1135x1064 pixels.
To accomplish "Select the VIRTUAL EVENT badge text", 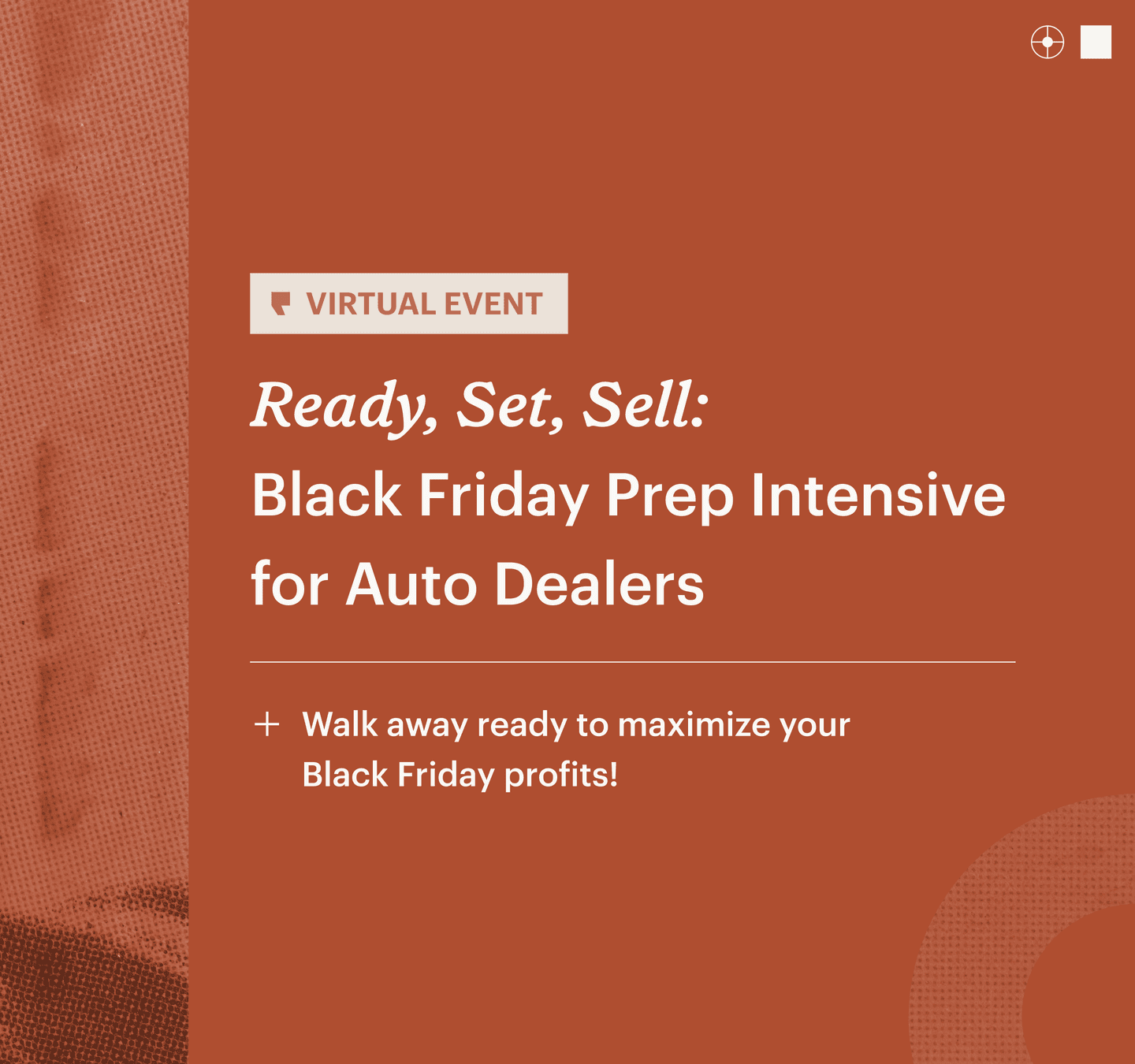I will click(x=425, y=304).
